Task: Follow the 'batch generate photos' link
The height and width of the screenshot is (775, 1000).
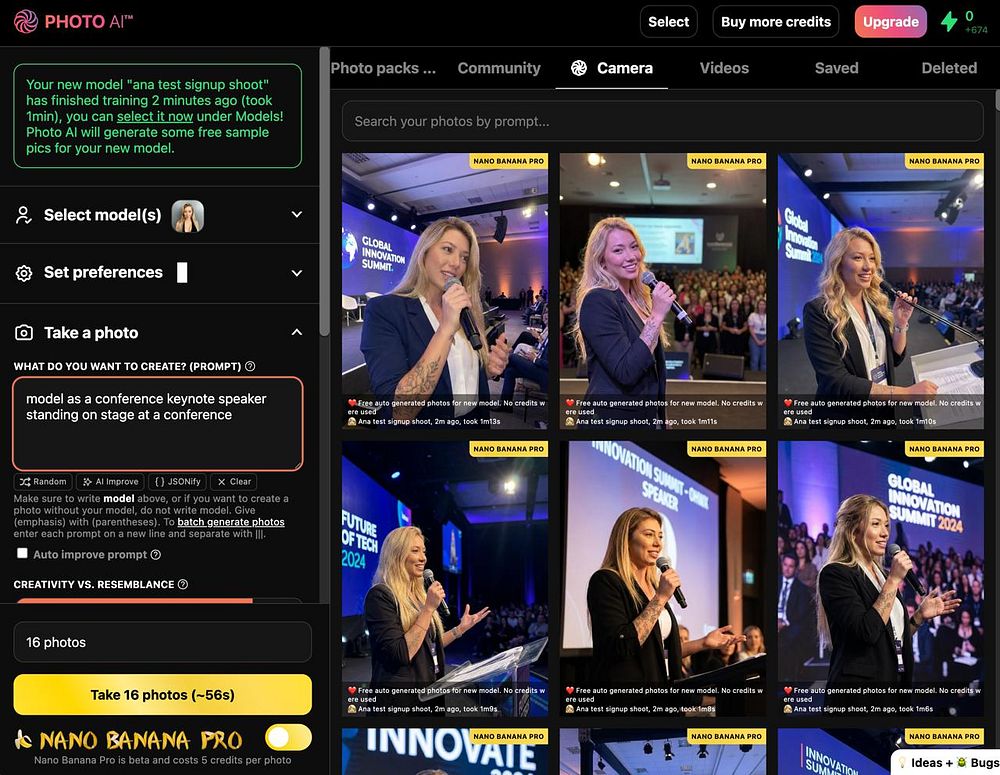Action: pos(231,522)
